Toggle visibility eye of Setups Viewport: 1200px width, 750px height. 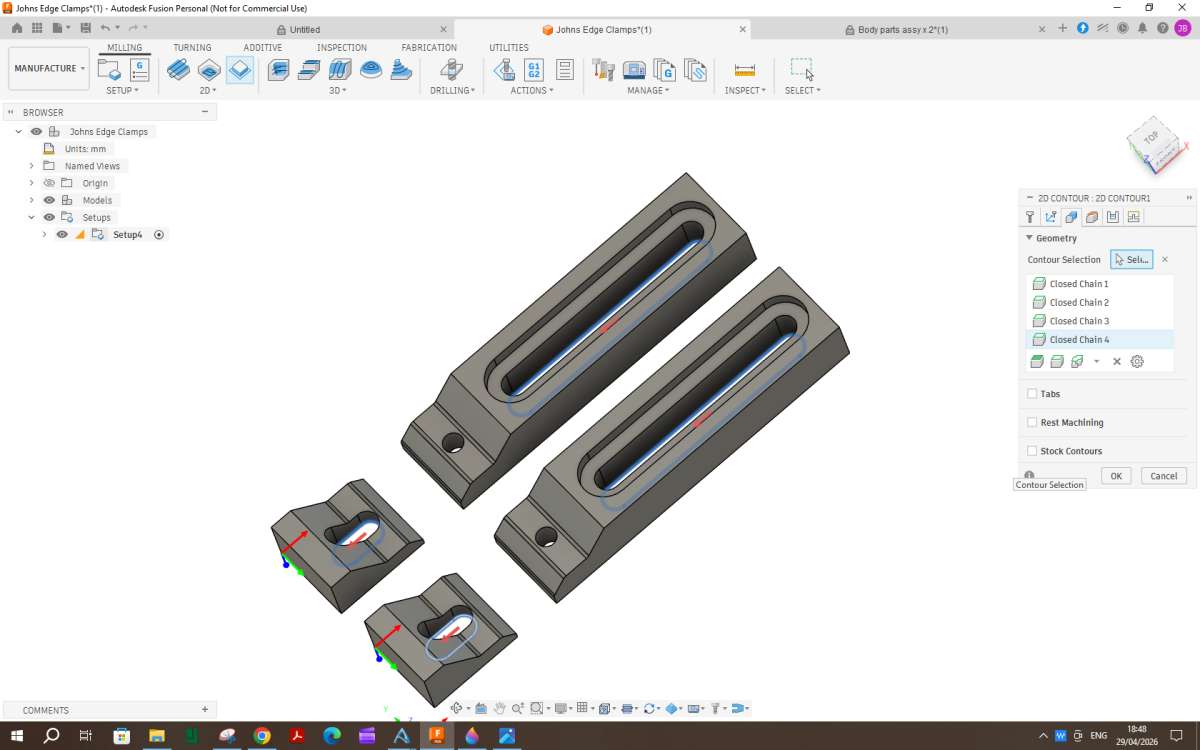49,217
